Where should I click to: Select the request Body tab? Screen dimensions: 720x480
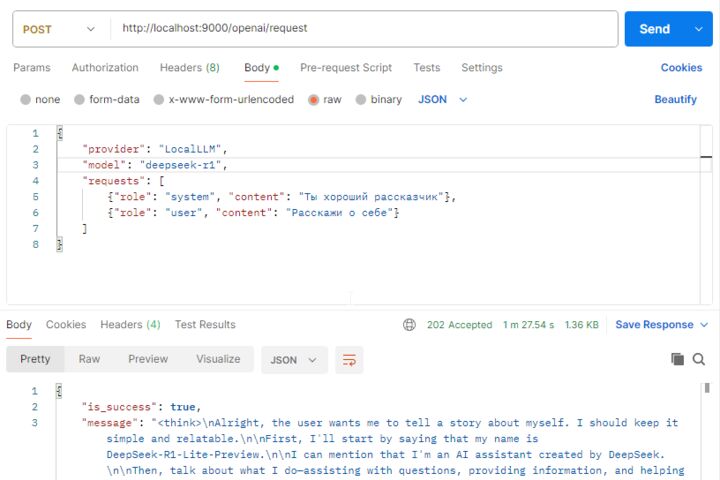261,68
